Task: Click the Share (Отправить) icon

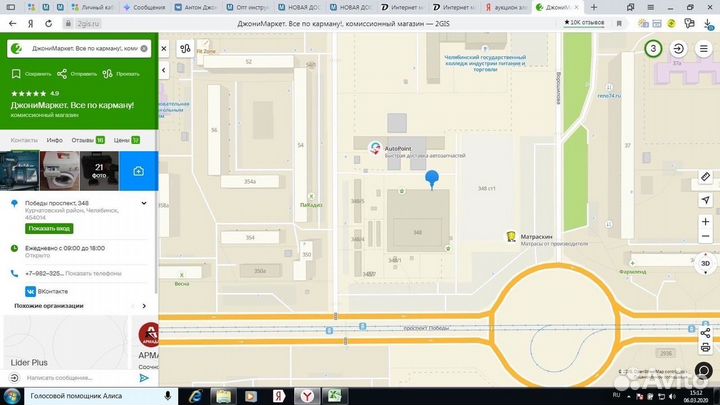Action: pos(62,74)
